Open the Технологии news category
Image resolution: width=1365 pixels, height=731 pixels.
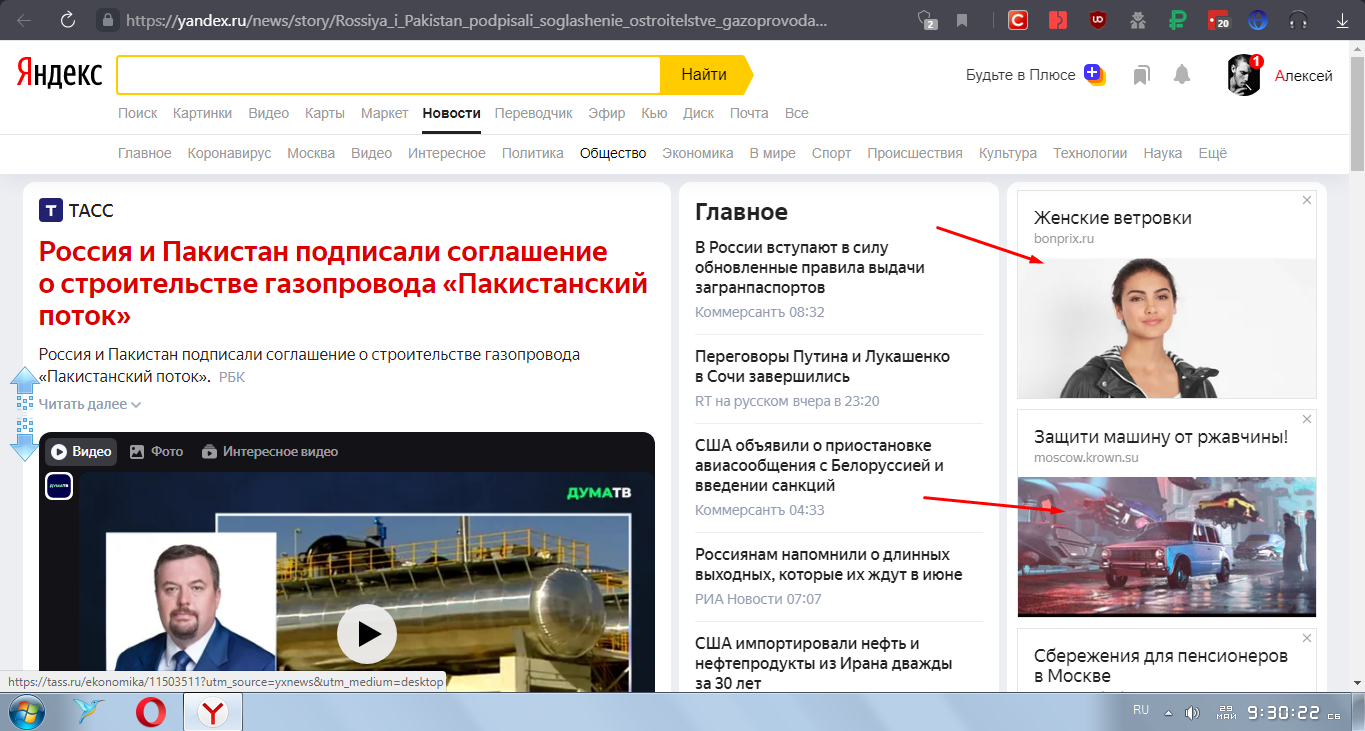coord(1090,153)
